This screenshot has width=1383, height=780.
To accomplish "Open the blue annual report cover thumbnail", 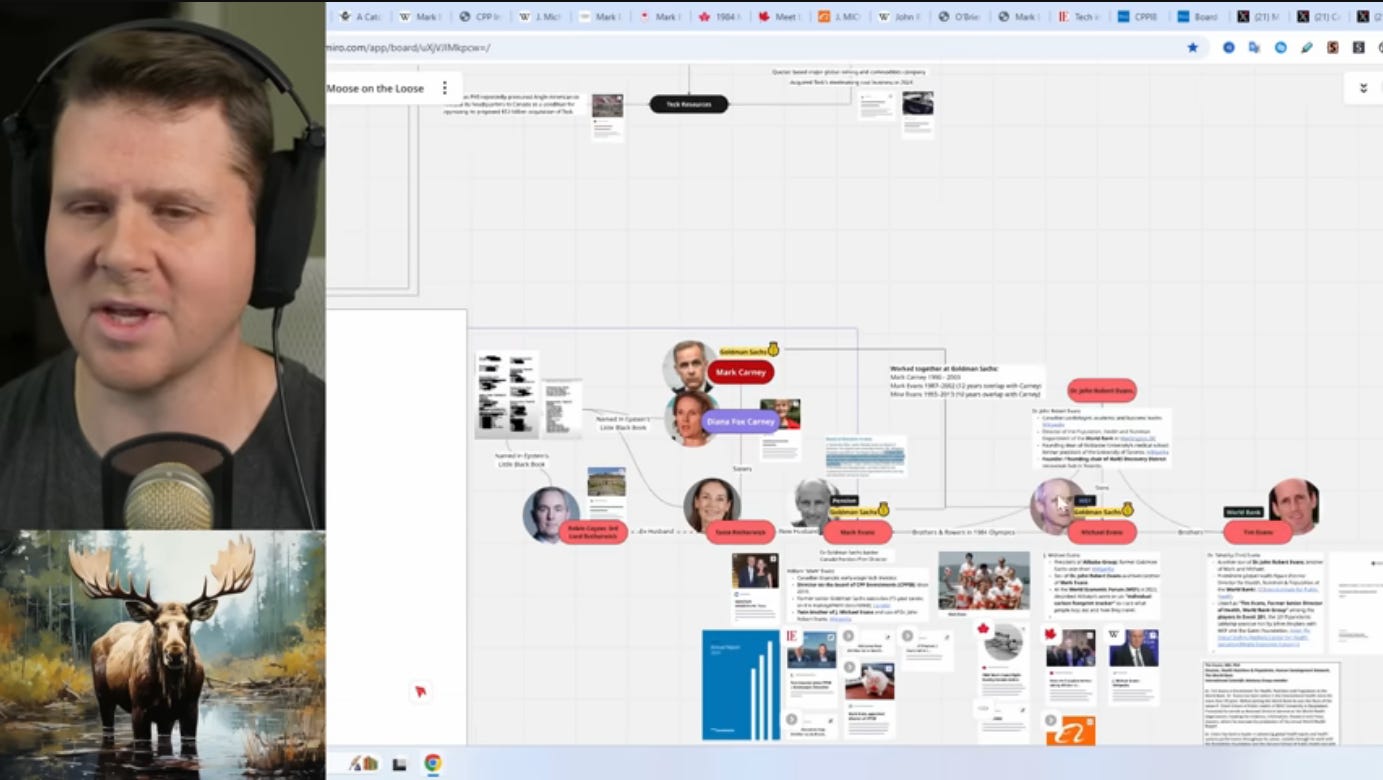I will [741, 685].
